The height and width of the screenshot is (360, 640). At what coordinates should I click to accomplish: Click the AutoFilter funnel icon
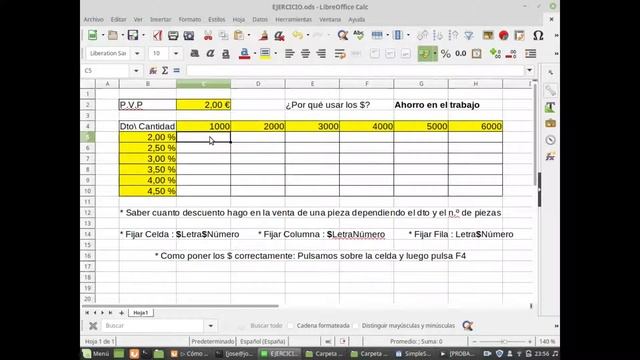[469, 36]
